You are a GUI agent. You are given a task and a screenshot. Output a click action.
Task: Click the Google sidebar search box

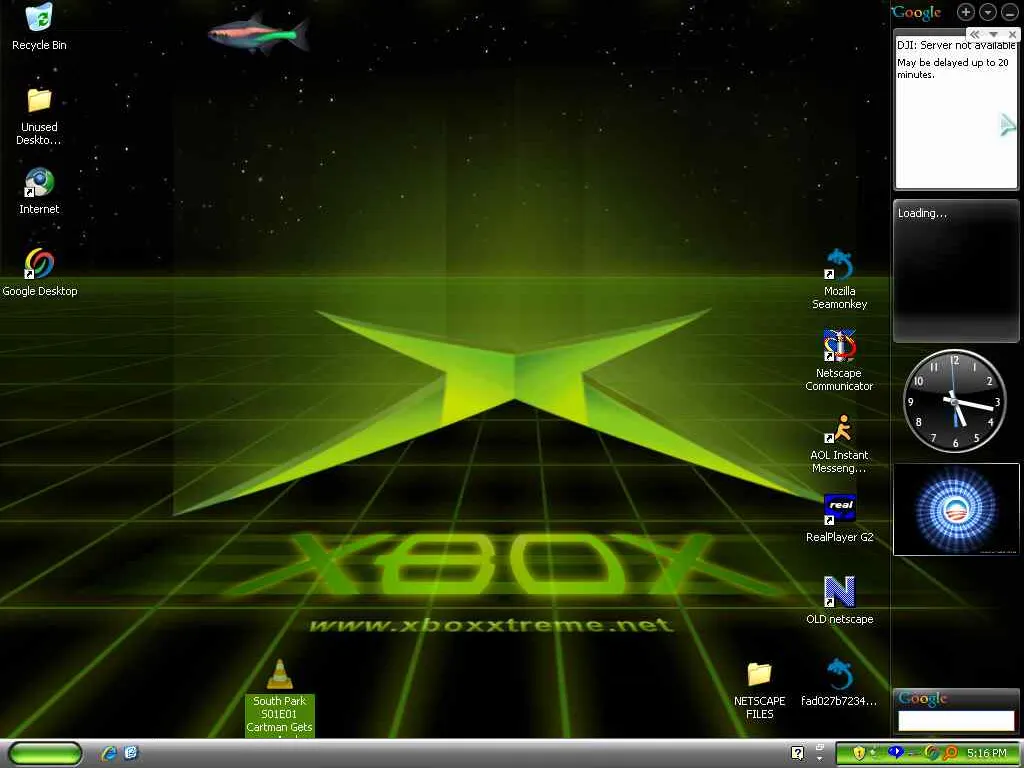click(956, 721)
